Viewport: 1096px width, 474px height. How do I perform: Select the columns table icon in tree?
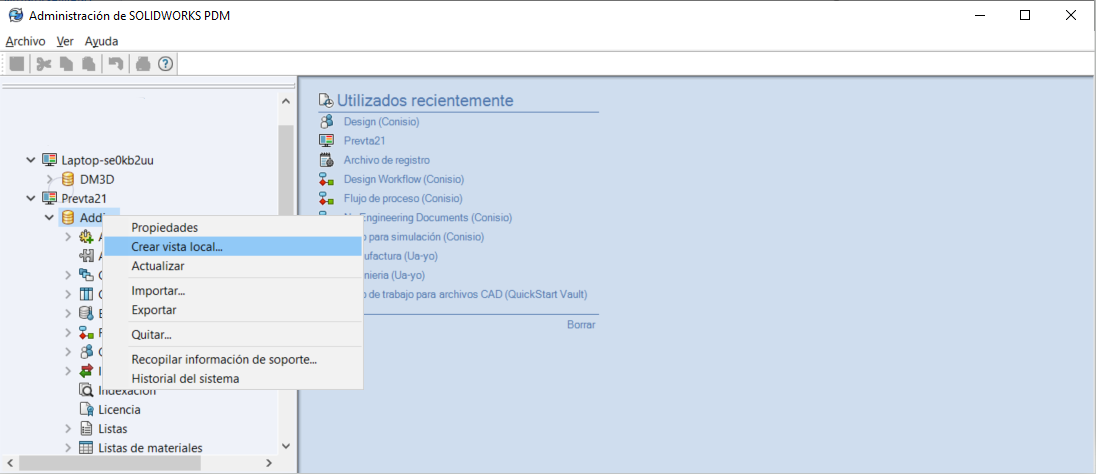coord(87,294)
